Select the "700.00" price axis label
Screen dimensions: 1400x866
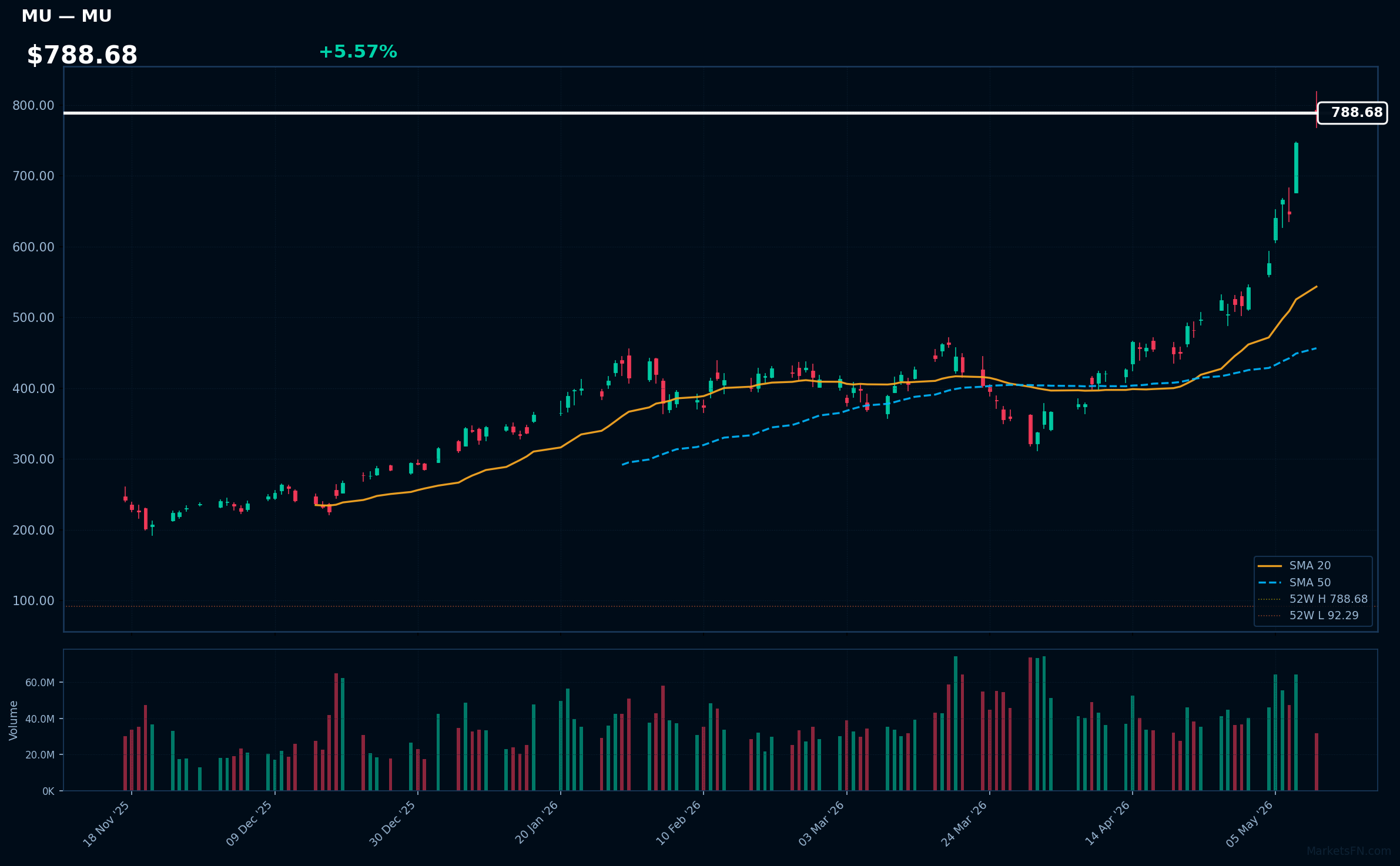coord(33,176)
